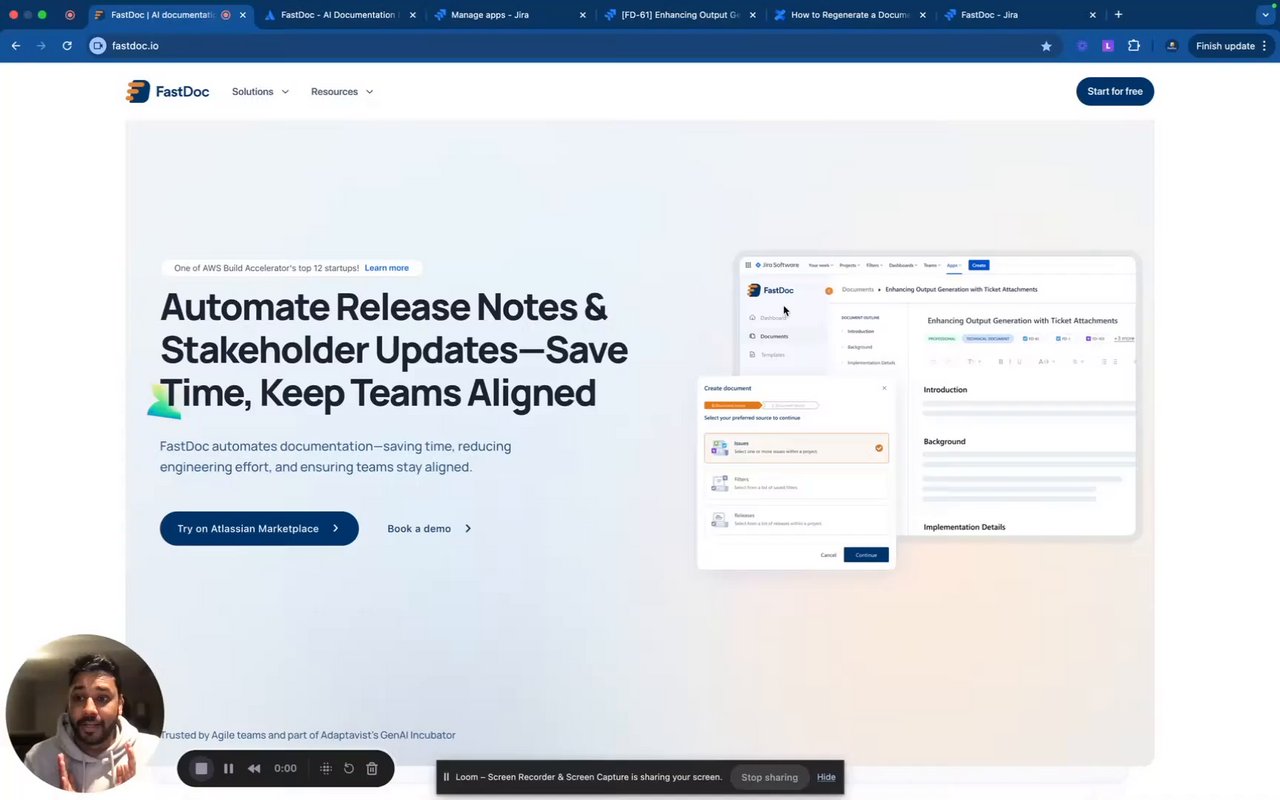1280x800 pixels.
Task: Open a new browser tab
Action: [x=1118, y=15]
